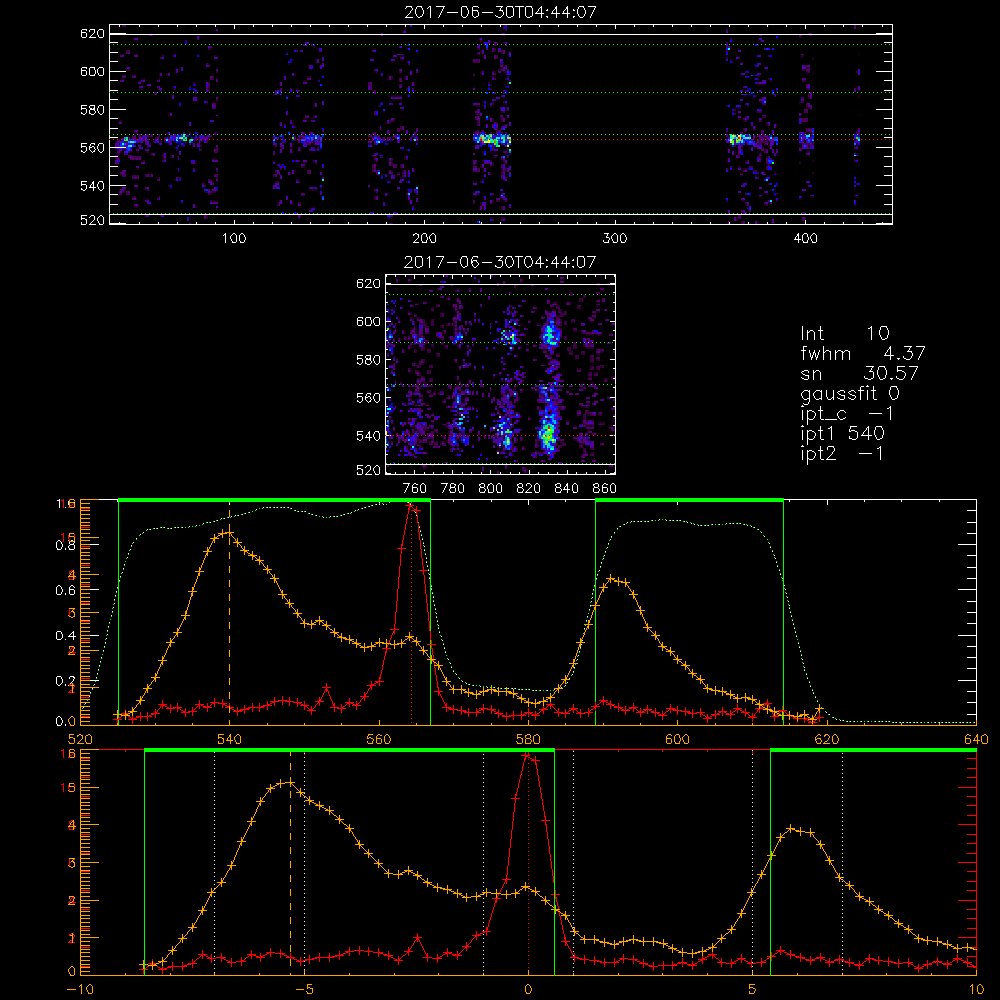
Task: Click x-axis label "-10" of the bottom profile plot
Action: pos(80,990)
